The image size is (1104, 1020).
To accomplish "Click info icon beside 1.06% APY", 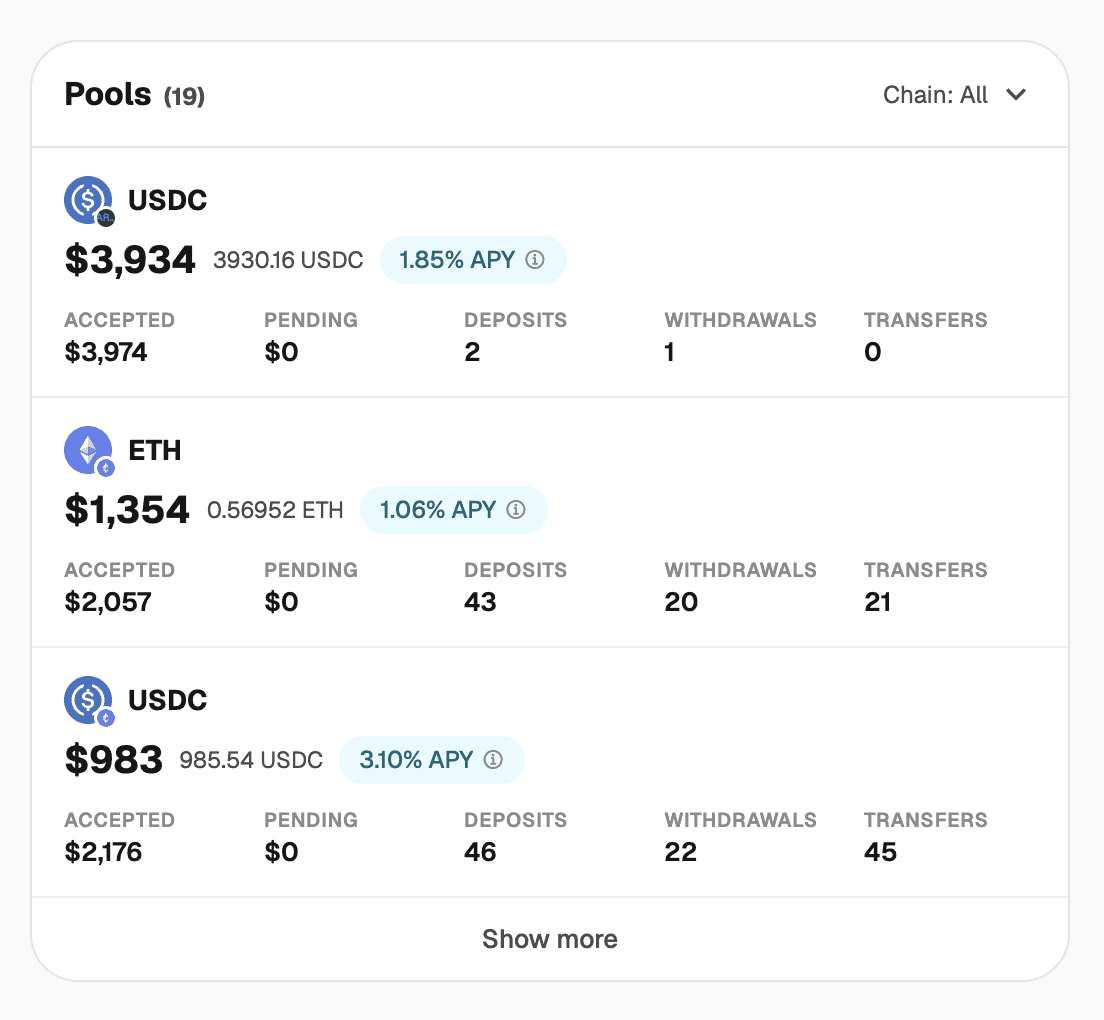I will 516,510.
